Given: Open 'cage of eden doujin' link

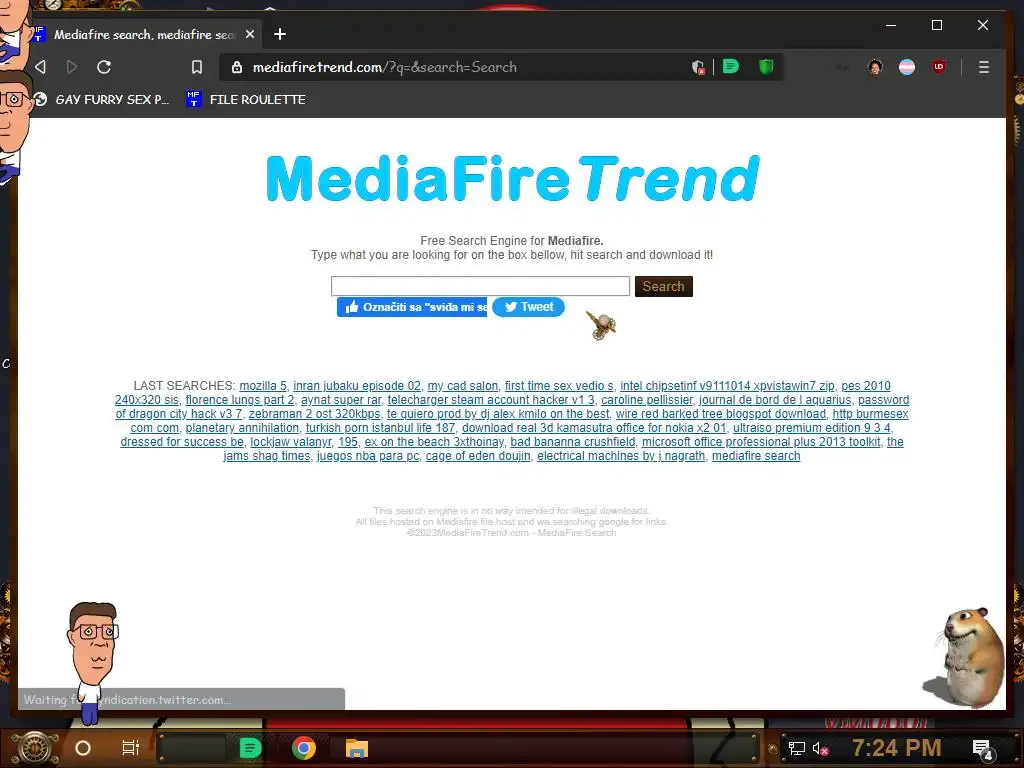Looking at the screenshot, I should [x=478, y=456].
